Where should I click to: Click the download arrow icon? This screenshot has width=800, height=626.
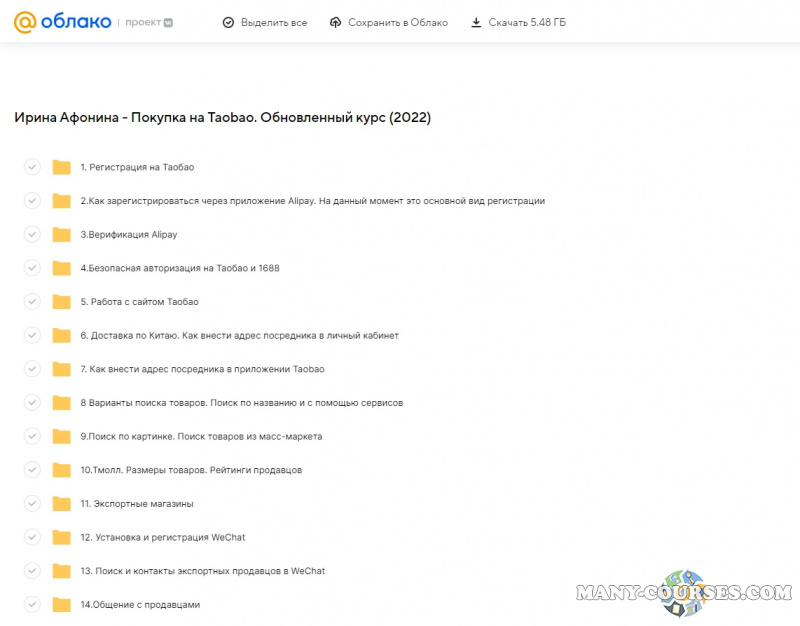(476, 22)
